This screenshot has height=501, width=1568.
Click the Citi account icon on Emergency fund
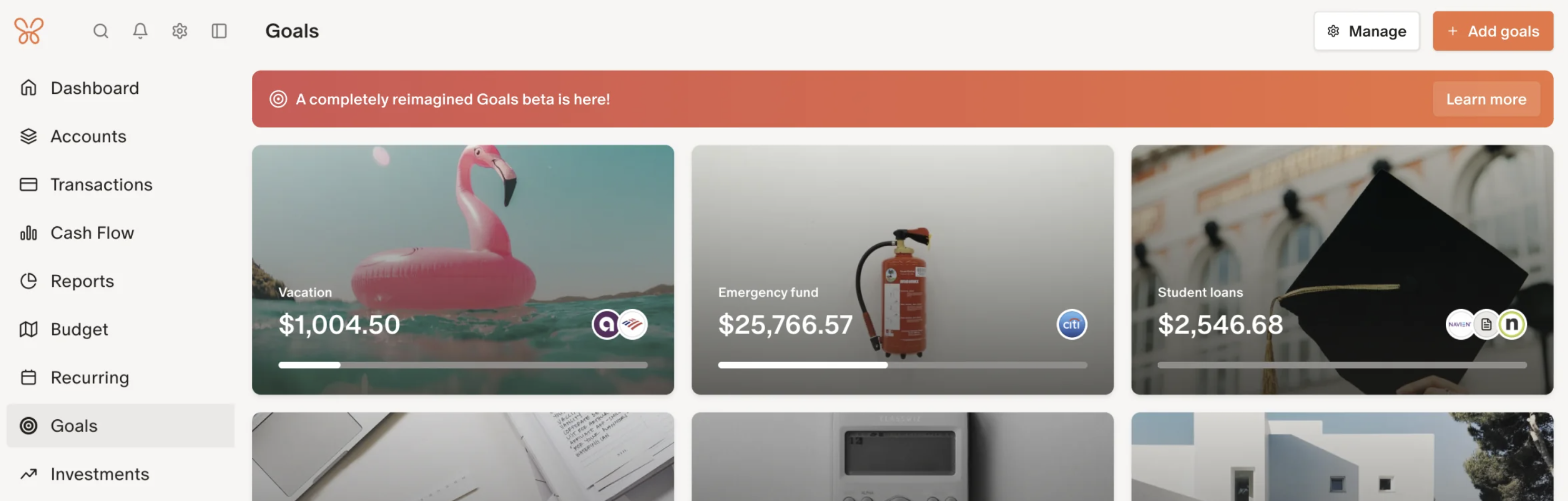coord(1071,324)
